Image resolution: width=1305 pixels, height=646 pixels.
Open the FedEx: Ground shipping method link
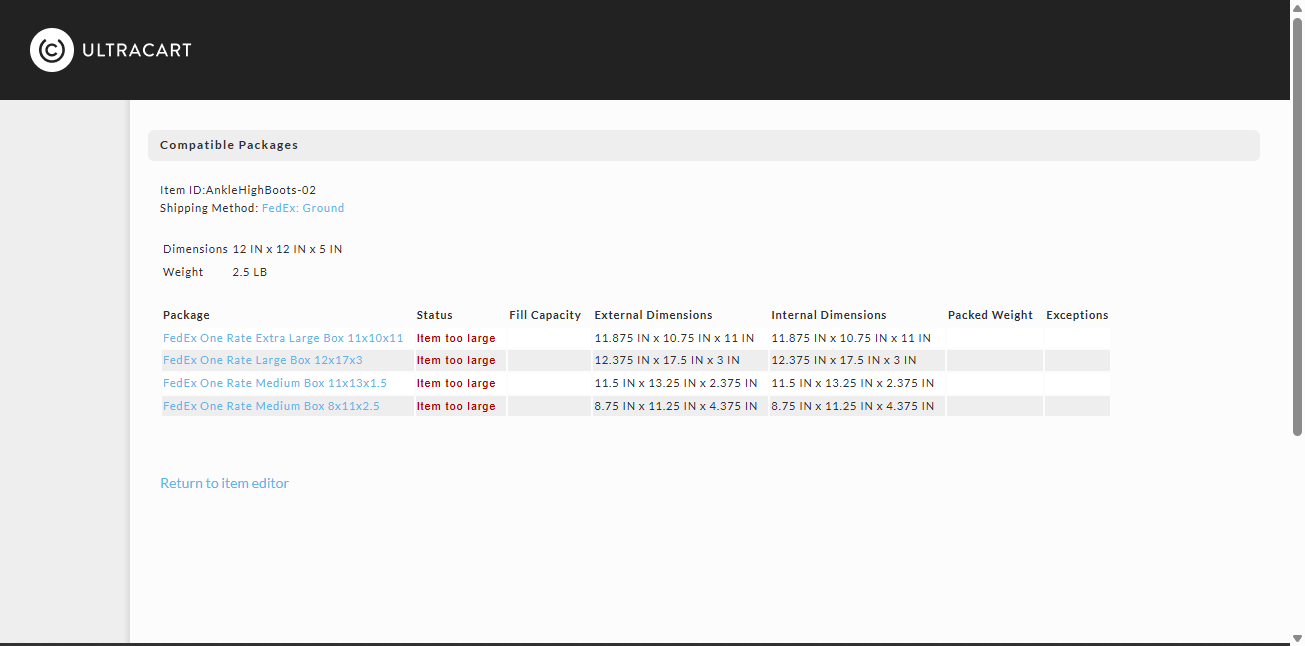pos(303,208)
